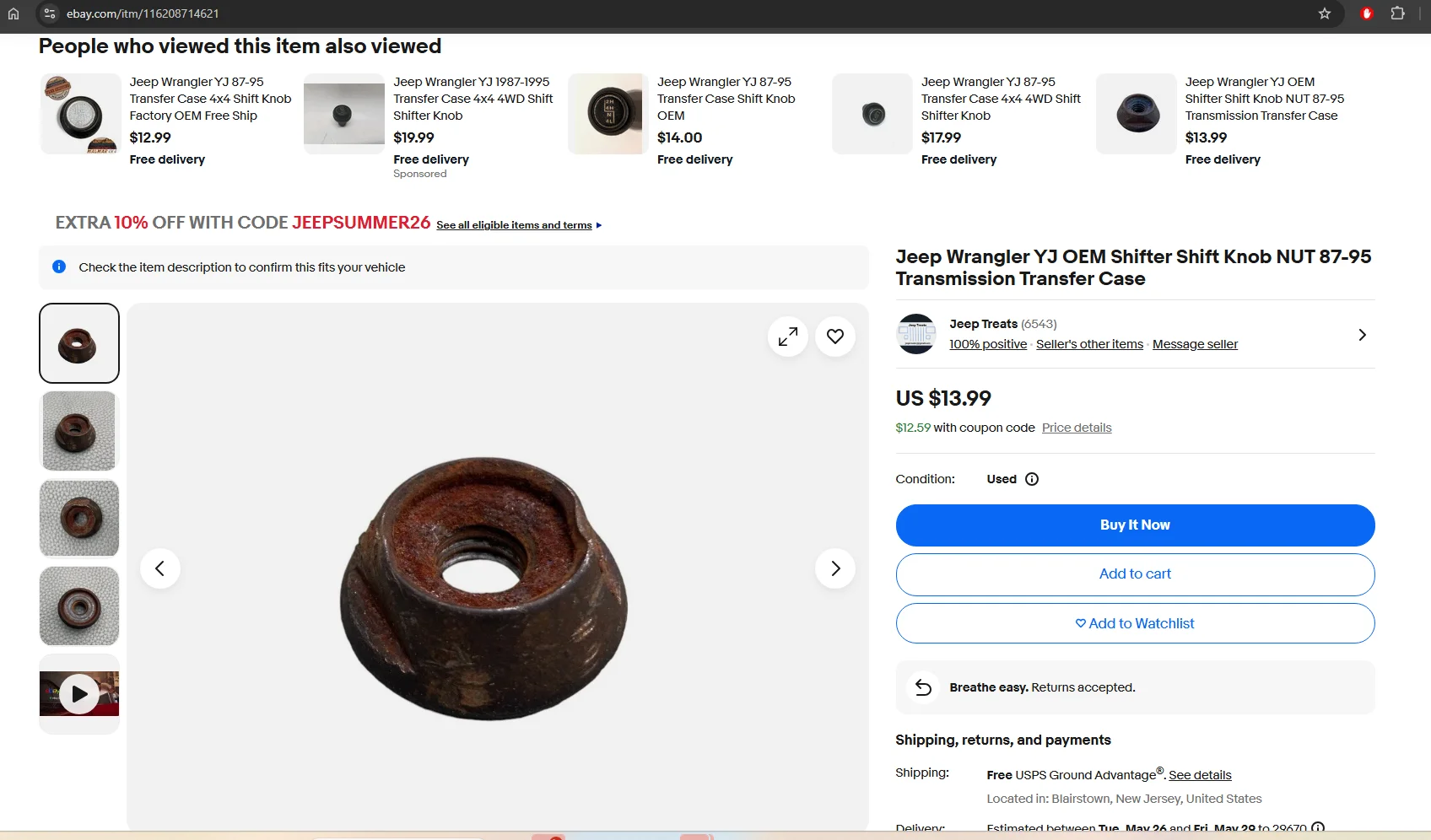Open the Price details link
The image size is (1431, 840).
point(1077,428)
